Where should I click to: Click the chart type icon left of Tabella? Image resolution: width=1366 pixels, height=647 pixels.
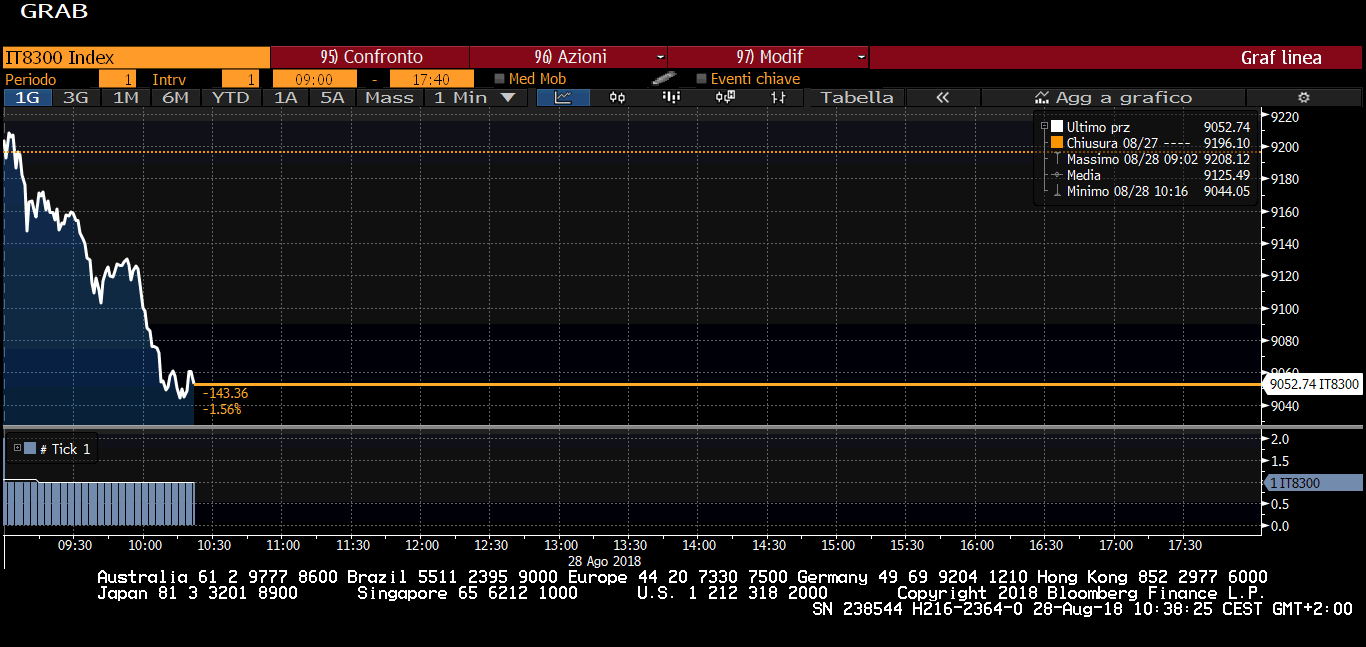click(778, 97)
